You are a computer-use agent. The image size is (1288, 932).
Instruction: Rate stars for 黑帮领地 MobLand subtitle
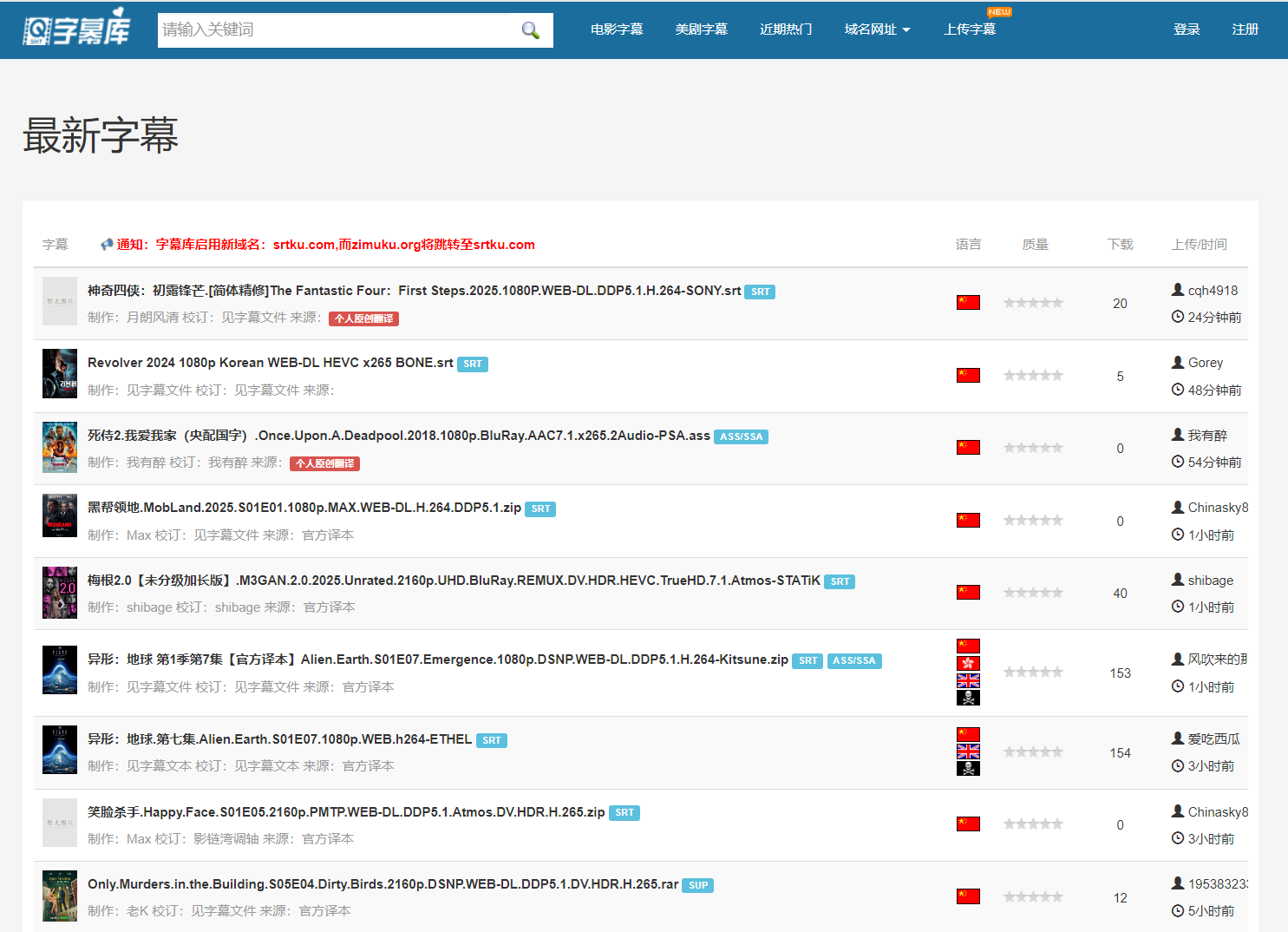(x=1033, y=521)
